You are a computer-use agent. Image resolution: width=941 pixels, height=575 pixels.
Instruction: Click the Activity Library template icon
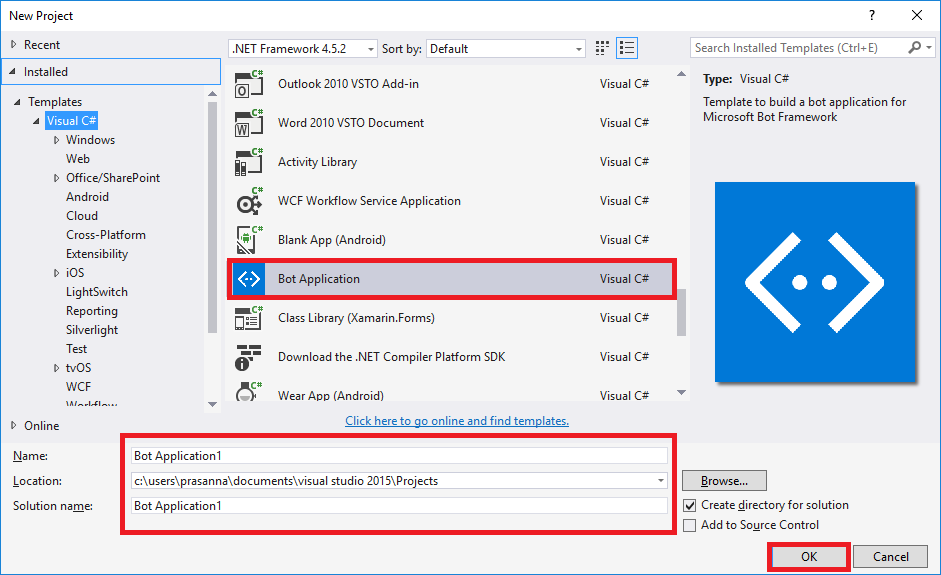coord(248,162)
